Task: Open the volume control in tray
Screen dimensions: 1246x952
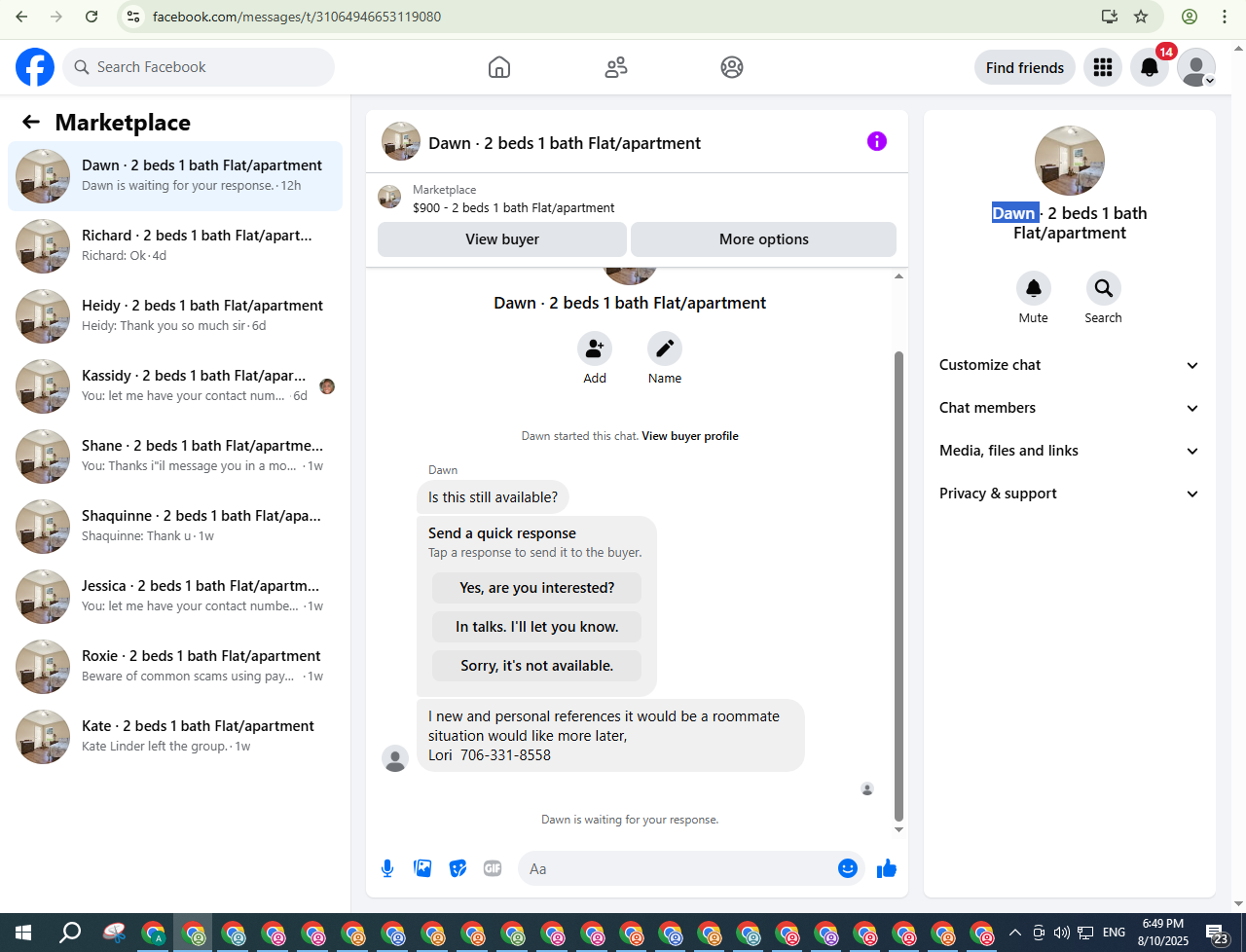Action: pos(1062,933)
